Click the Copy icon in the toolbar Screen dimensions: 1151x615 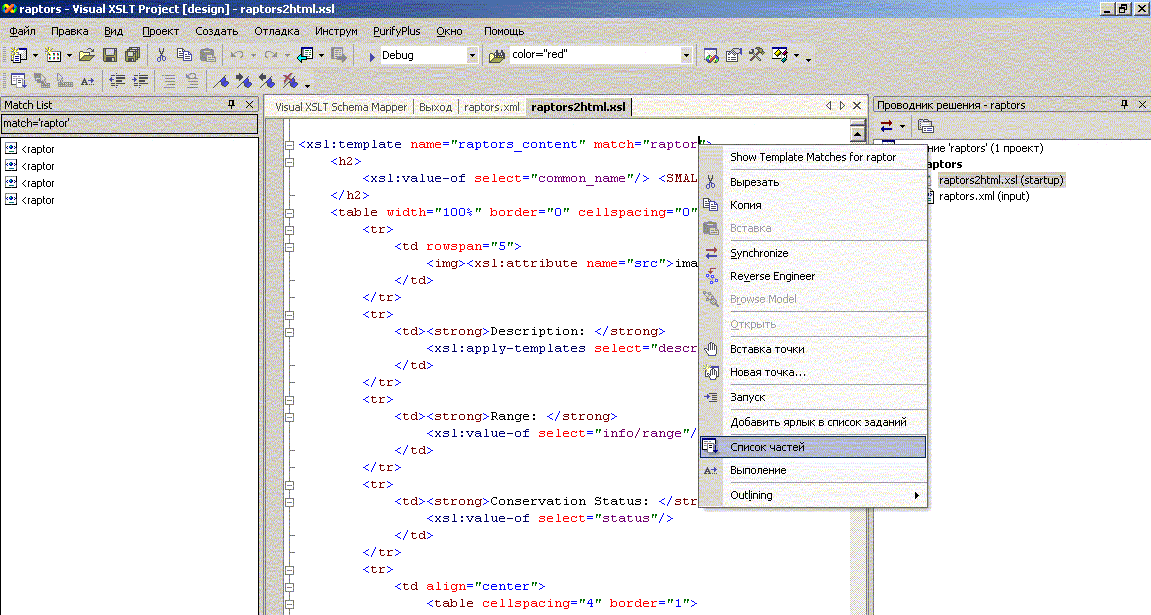(x=184, y=55)
